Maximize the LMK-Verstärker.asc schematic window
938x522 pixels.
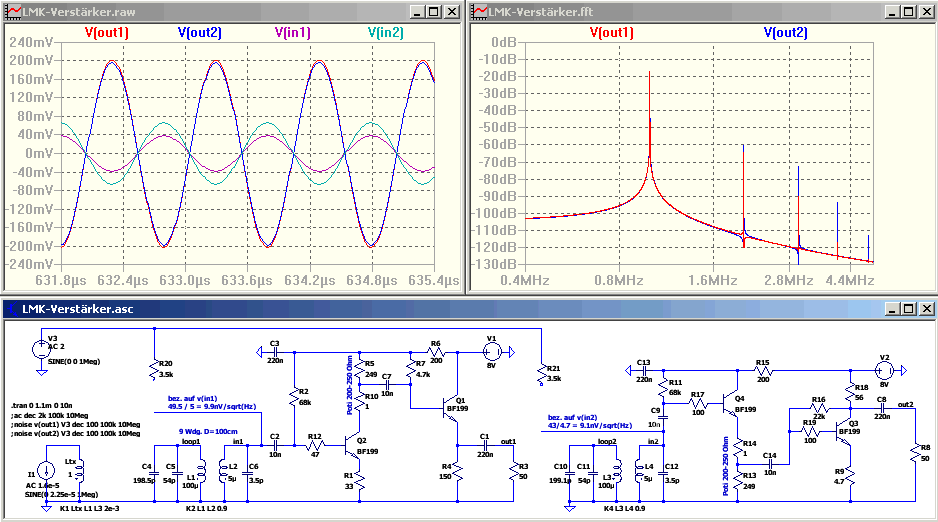[x=909, y=309]
